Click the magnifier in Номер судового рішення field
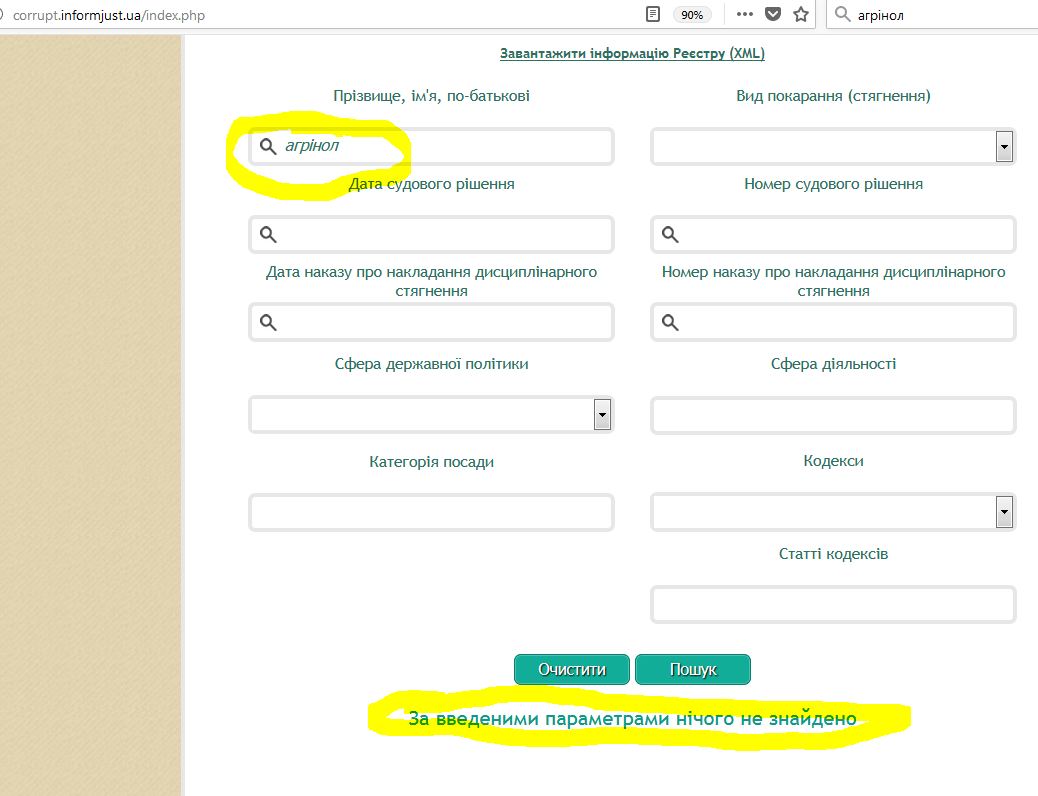Viewport: 1038px width, 796px height. click(670, 235)
